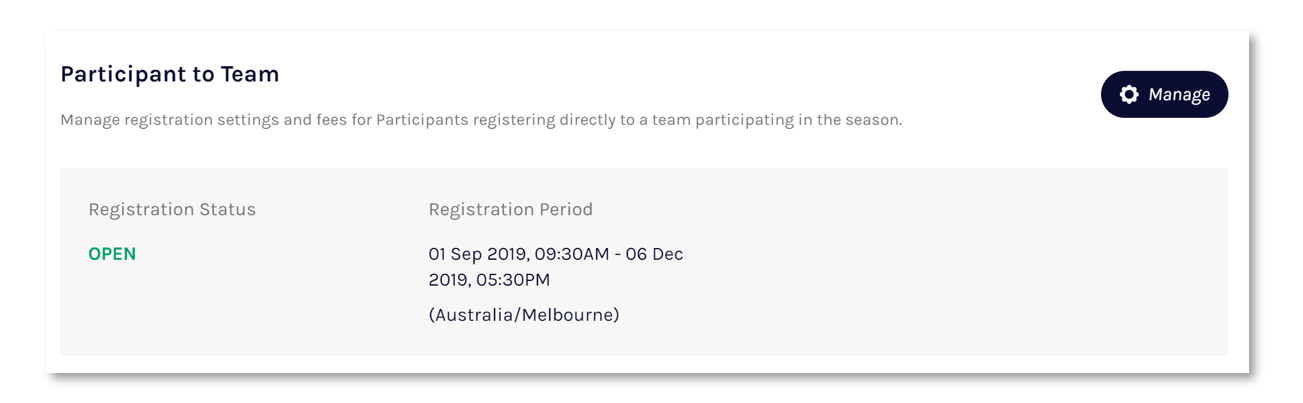Viewport: 1303px width, 403px height.
Task: Click the registration settings description text
Action: 481,120
